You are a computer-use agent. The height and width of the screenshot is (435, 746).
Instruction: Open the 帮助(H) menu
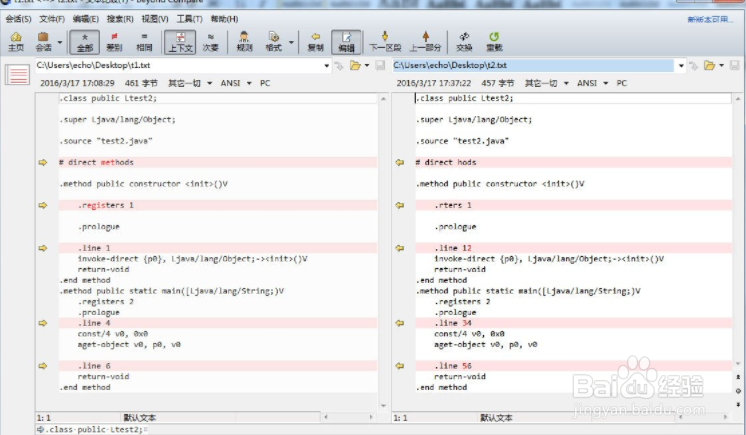pyautogui.click(x=224, y=19)
